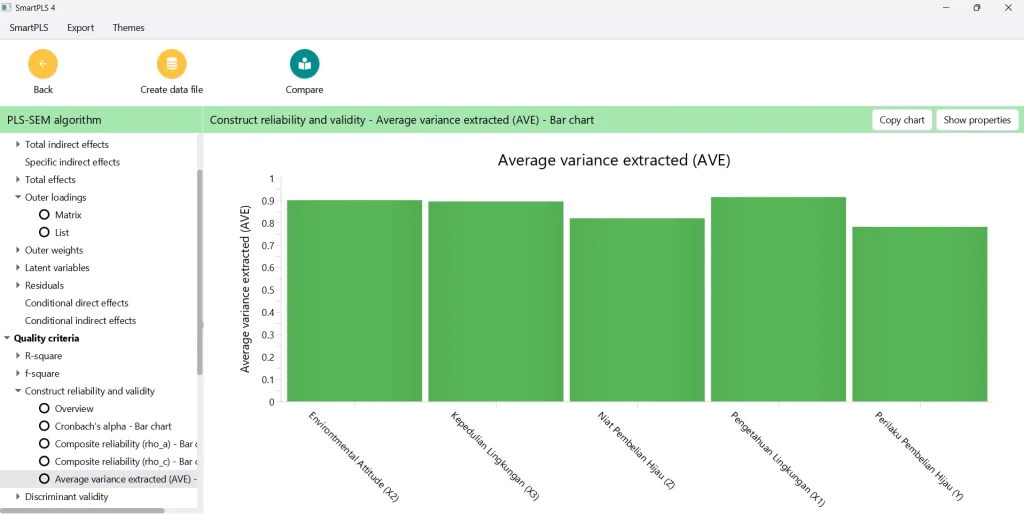Select Composite reliability (rho_c) bar chart

44,461
